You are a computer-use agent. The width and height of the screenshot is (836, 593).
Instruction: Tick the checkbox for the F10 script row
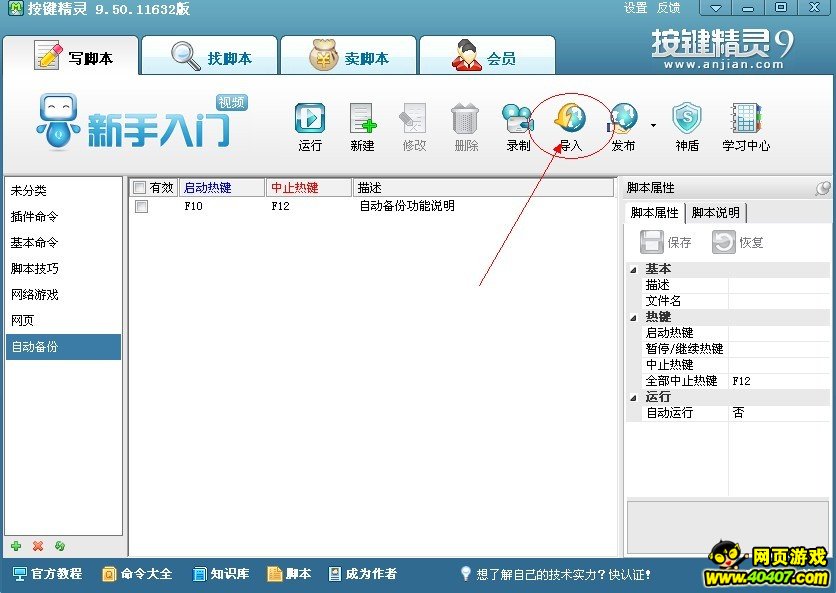click(141, 206)
